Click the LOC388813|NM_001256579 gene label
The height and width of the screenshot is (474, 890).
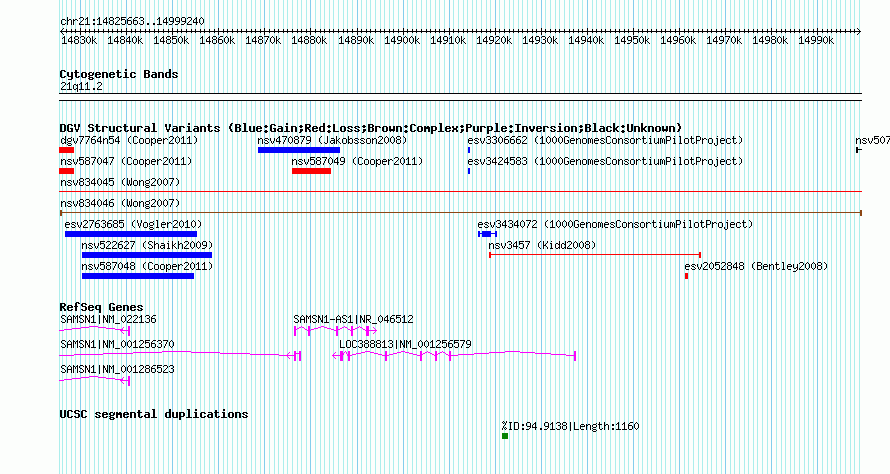(405, 345)
